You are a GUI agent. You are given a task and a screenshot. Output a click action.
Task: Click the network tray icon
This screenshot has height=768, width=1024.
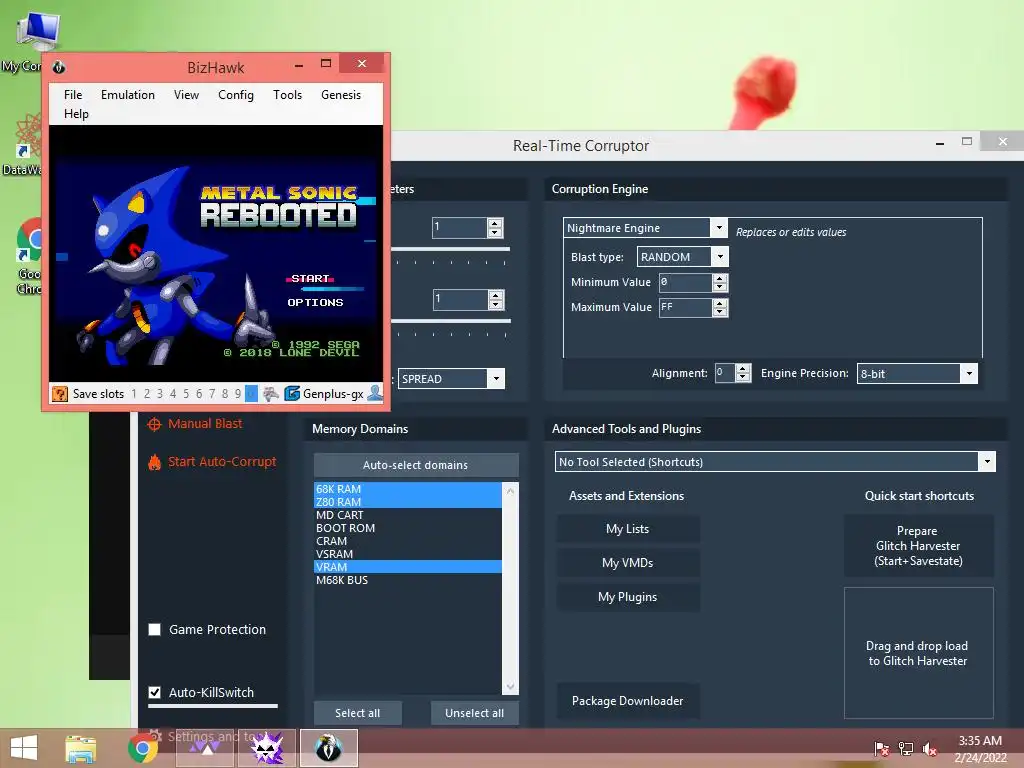(906, 748)
